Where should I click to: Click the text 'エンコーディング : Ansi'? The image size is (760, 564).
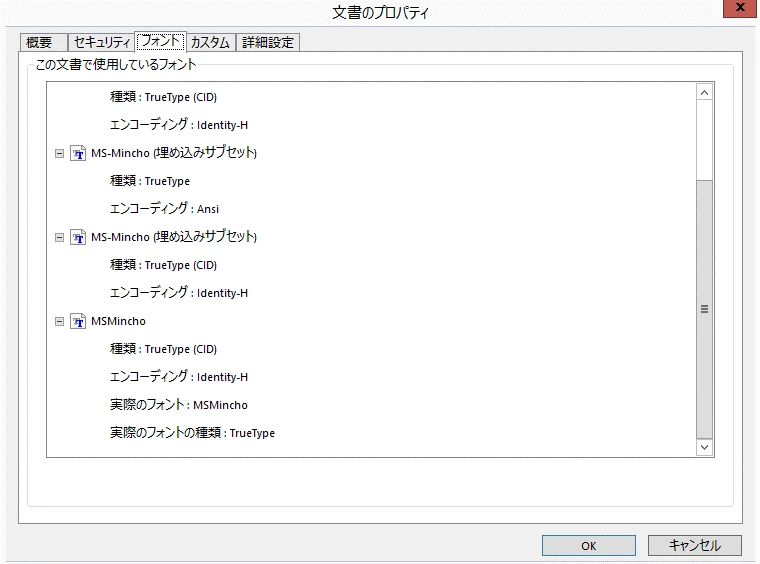point(164,209)
